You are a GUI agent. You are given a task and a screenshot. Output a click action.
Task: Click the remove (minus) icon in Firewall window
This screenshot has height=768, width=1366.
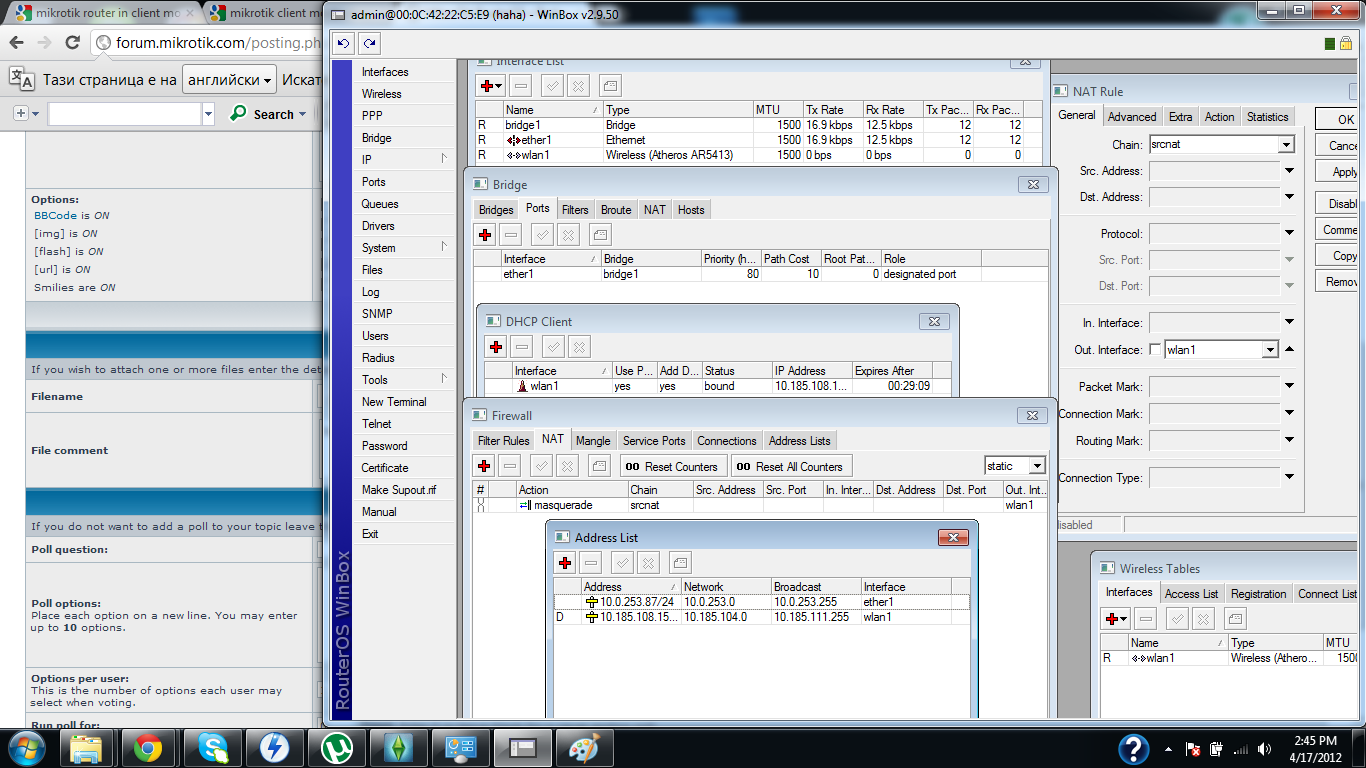510,466
